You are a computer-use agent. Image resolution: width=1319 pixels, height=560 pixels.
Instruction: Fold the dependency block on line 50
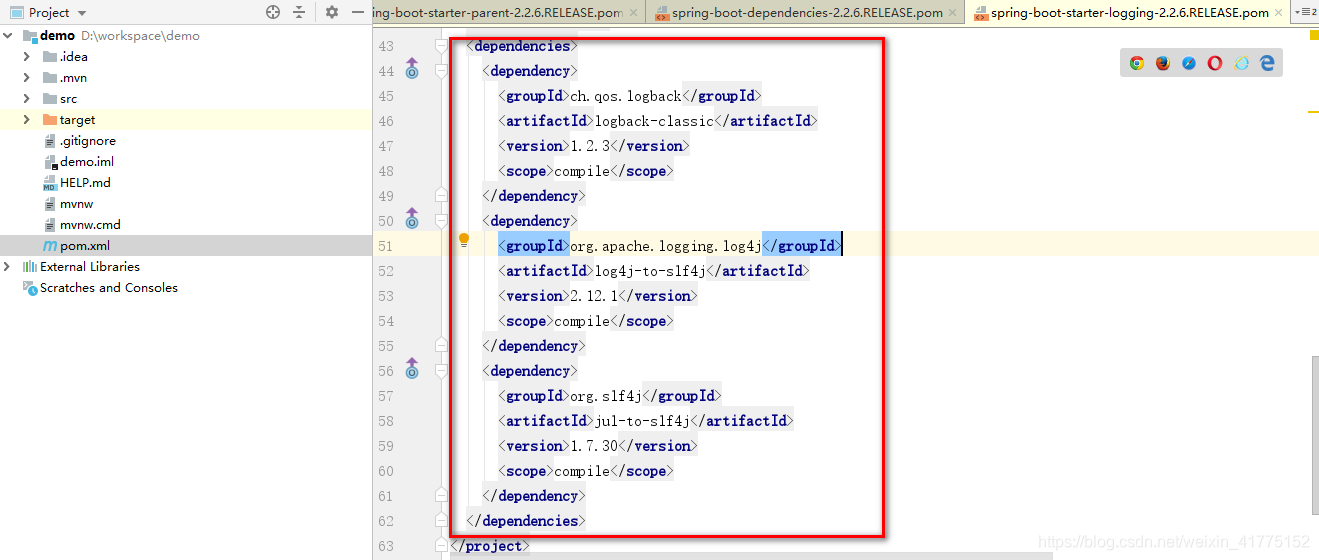point(441,221)
